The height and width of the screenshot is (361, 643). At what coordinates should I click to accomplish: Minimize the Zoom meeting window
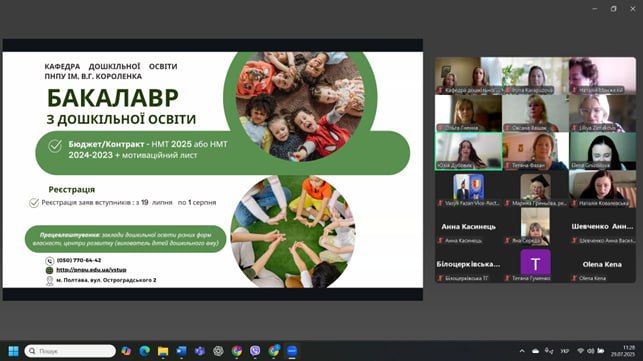tap(595, 9)
